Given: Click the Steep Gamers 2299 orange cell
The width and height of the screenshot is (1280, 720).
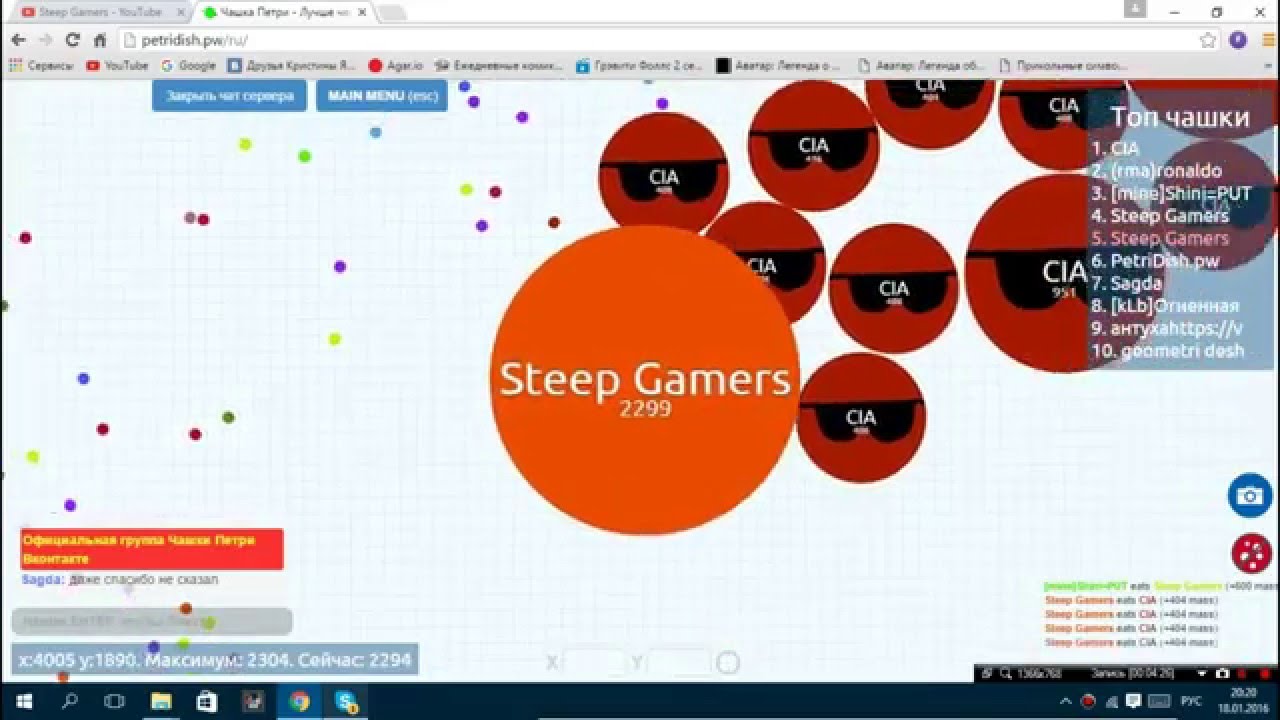Looking at the screenshot, I should (x=645, y=380).
